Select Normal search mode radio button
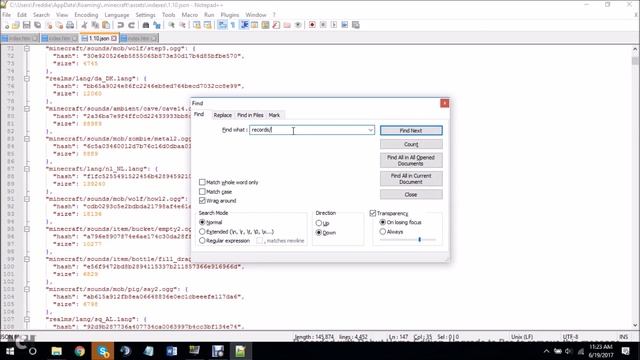The width and height of the screenshot is (640, 360). pyautogui.click(x=202, y=222)
